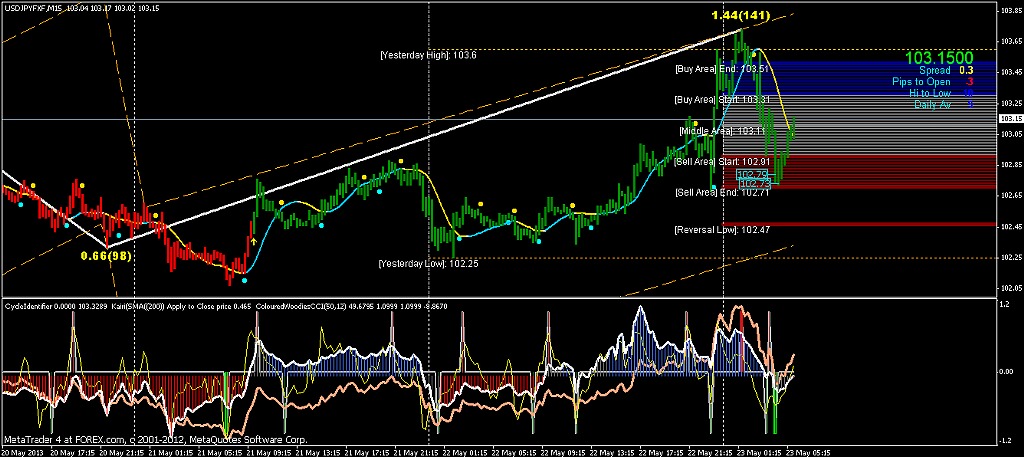Image resolution: width=1024 pixels, height=457 pixels.
Task: Click the yellow 0.66(98) swing label
Action: (106, 256)
